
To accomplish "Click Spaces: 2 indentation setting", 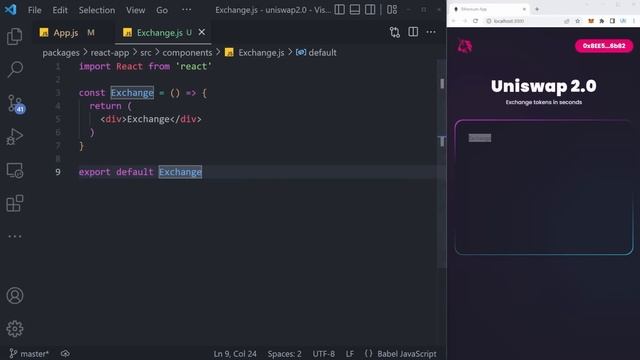I will click(x=284, y=353).
